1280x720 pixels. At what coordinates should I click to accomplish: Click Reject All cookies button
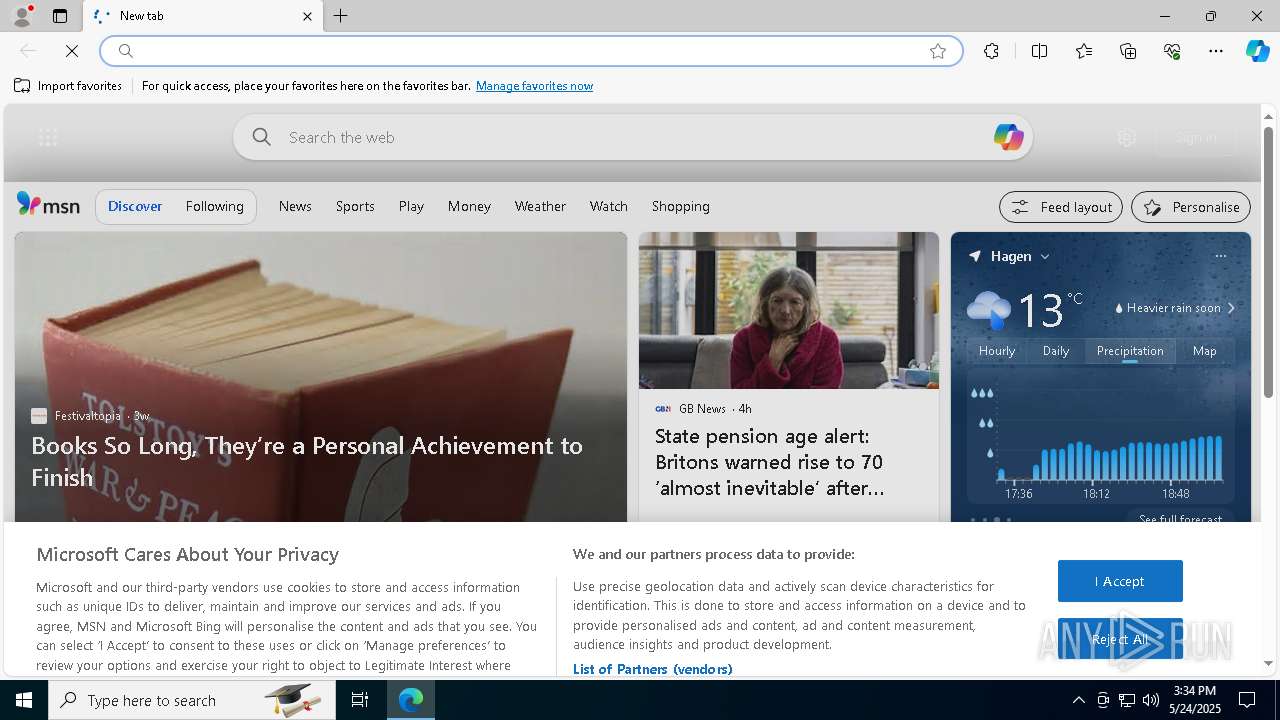coord(1120,639)
